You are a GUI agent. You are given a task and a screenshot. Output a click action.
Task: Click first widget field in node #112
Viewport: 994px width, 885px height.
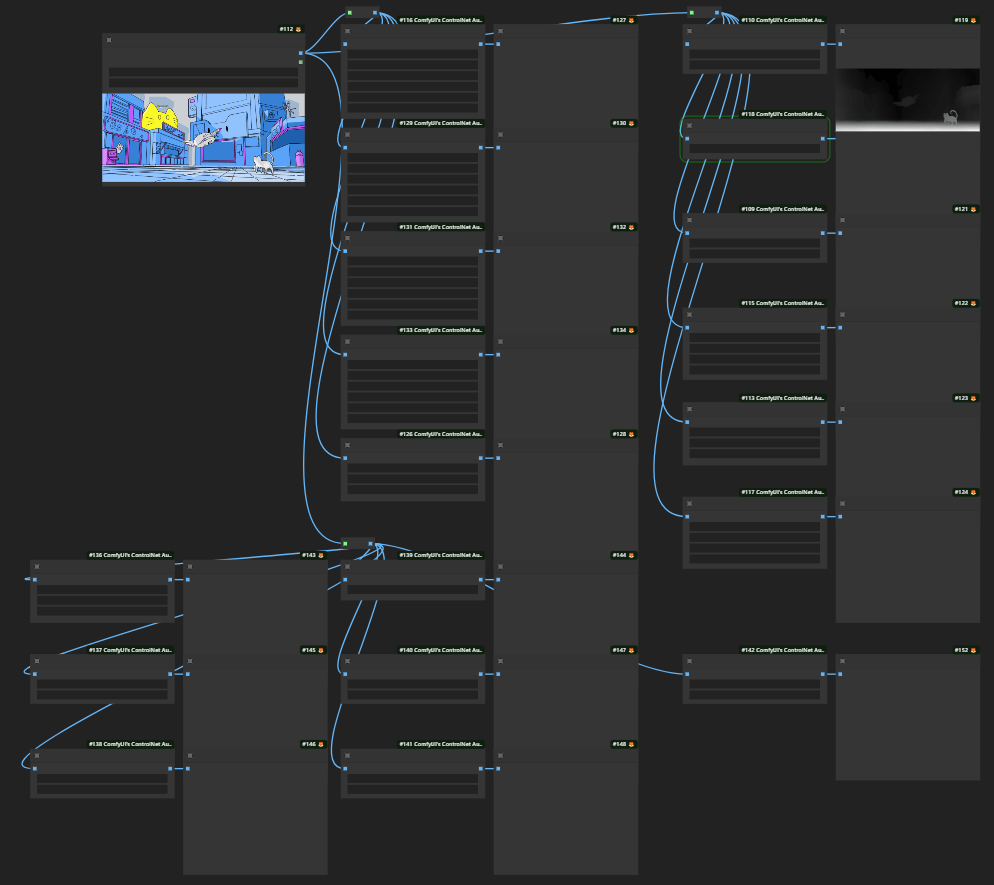203,72
